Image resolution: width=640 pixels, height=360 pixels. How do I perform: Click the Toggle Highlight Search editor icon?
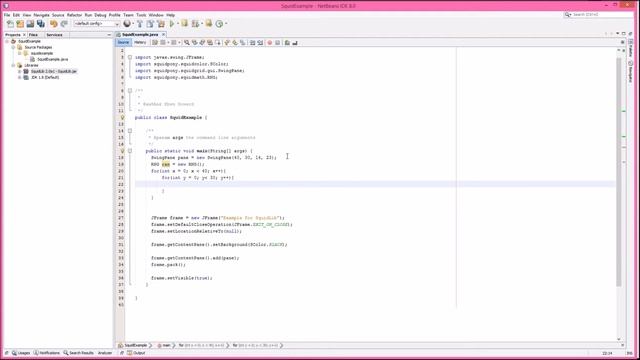210,42
